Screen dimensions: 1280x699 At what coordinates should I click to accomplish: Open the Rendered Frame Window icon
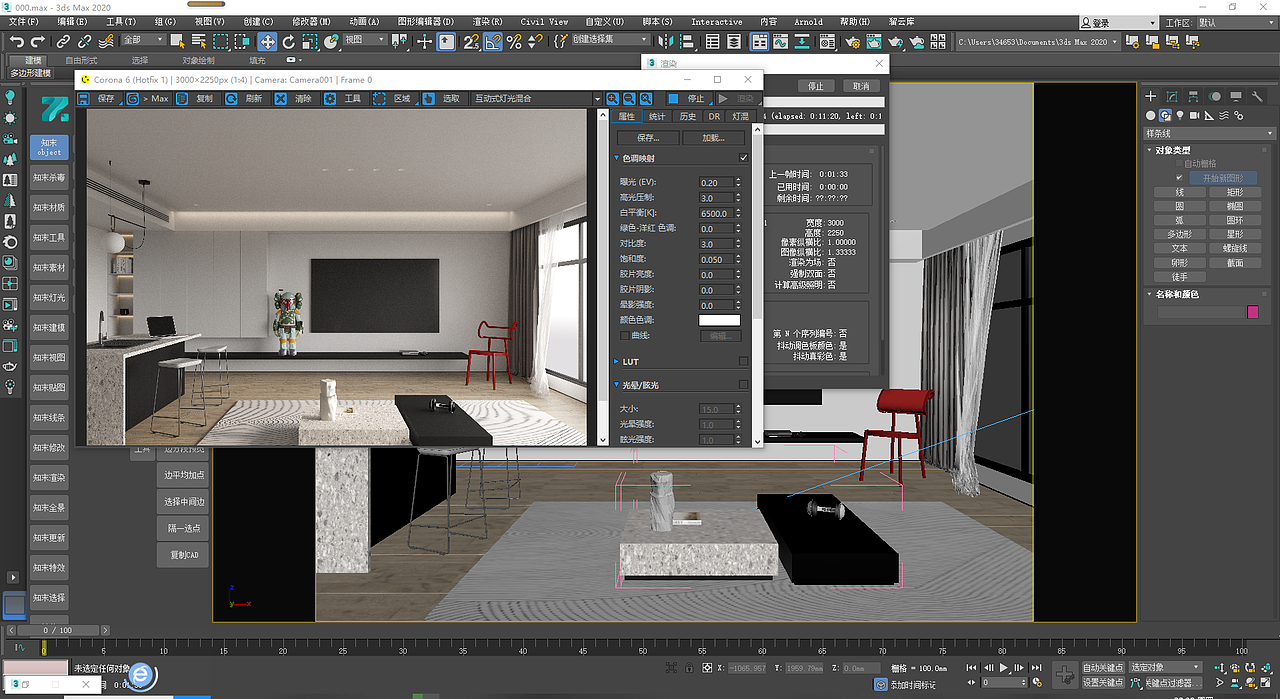click(x=874, y=41)
